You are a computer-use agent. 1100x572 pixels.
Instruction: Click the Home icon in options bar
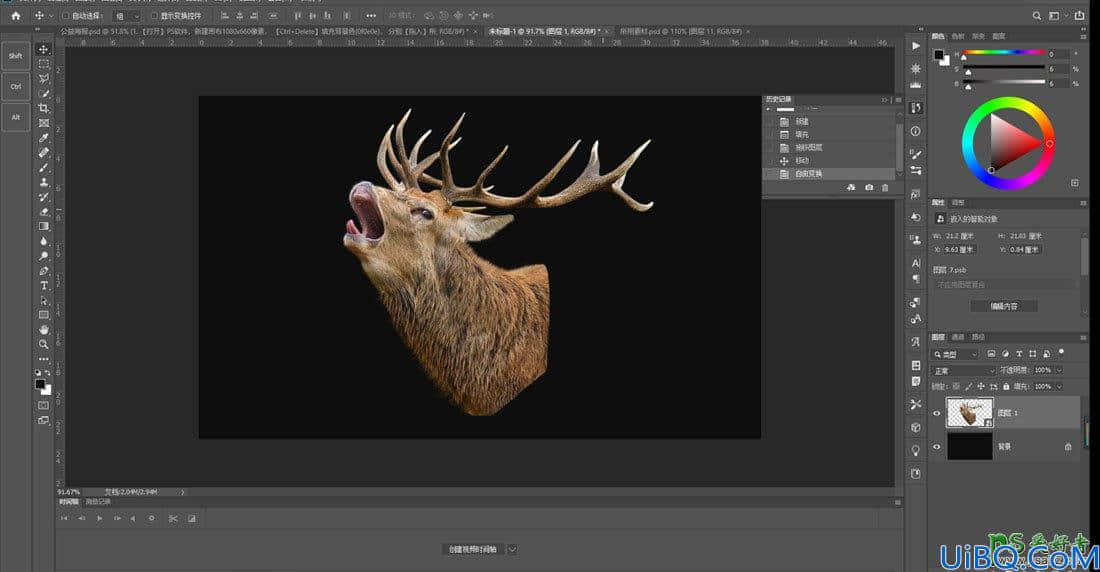click(15, 15)
